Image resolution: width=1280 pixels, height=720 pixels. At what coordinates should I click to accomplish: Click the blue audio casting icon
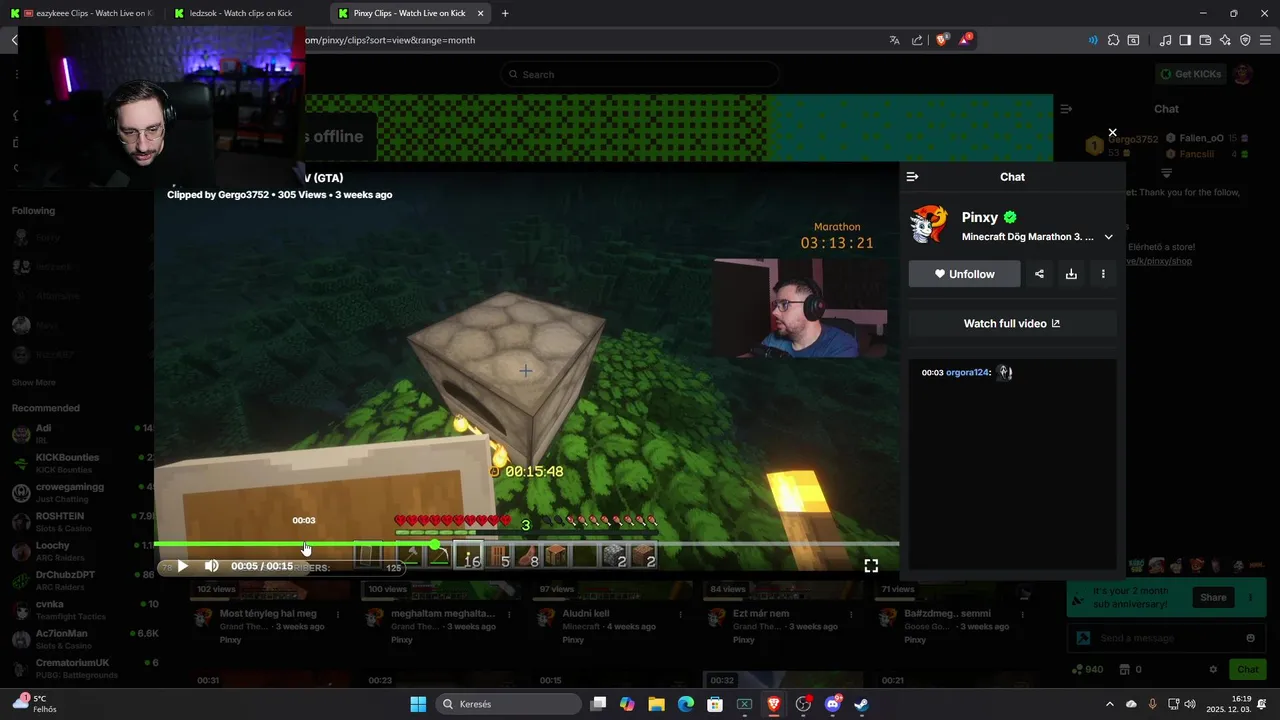(1093, 40)
